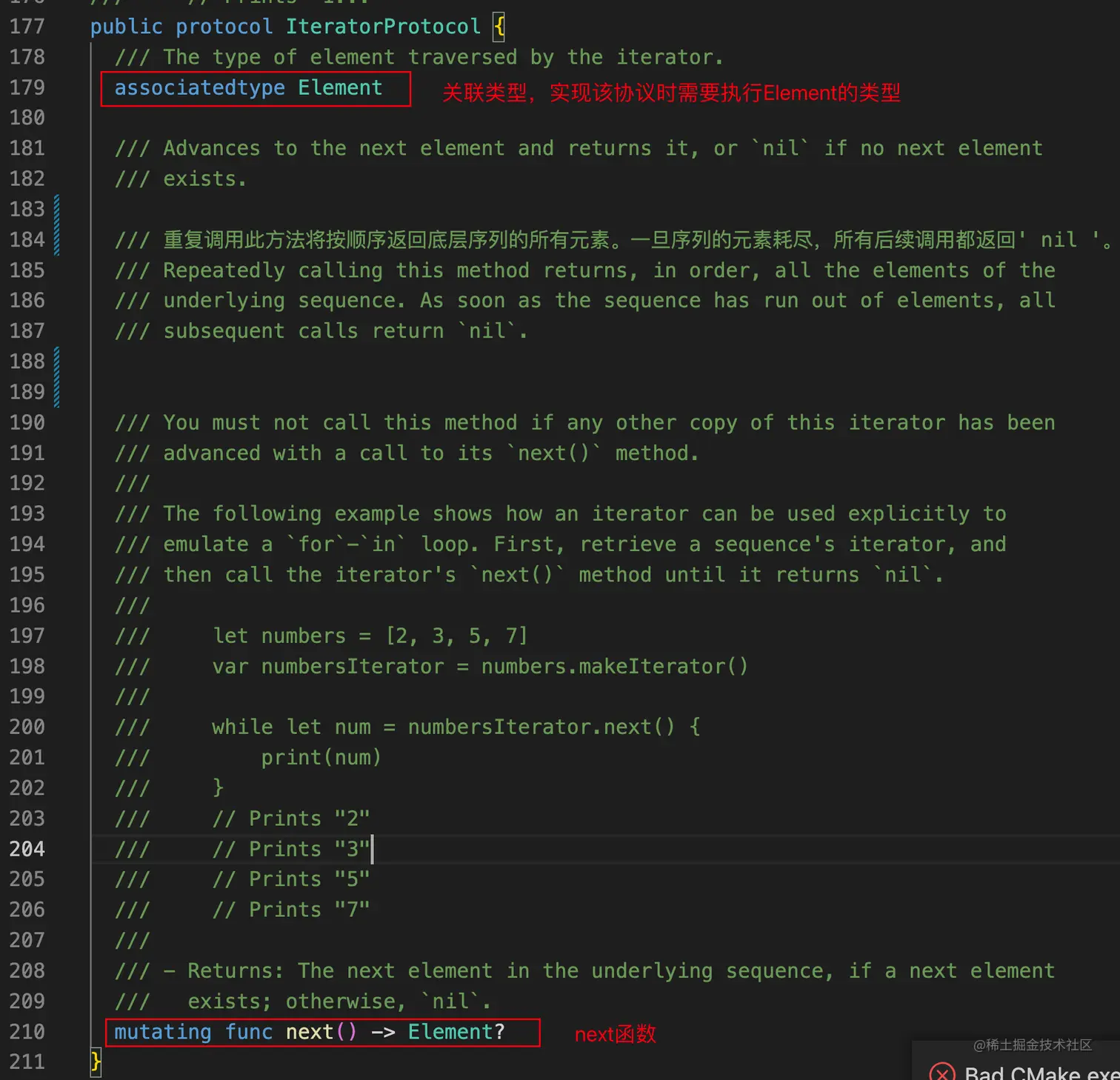
Task: Click the "public" keyword on line 177
Action: pos(127,27)
